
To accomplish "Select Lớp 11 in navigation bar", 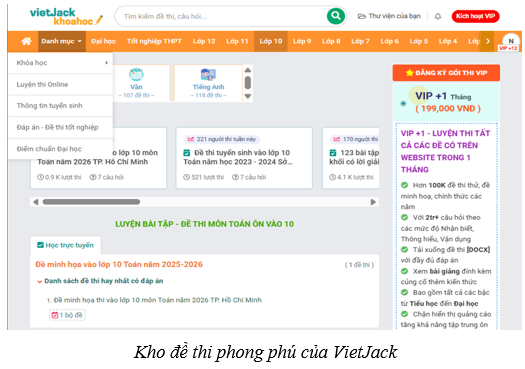I will 237,41.
